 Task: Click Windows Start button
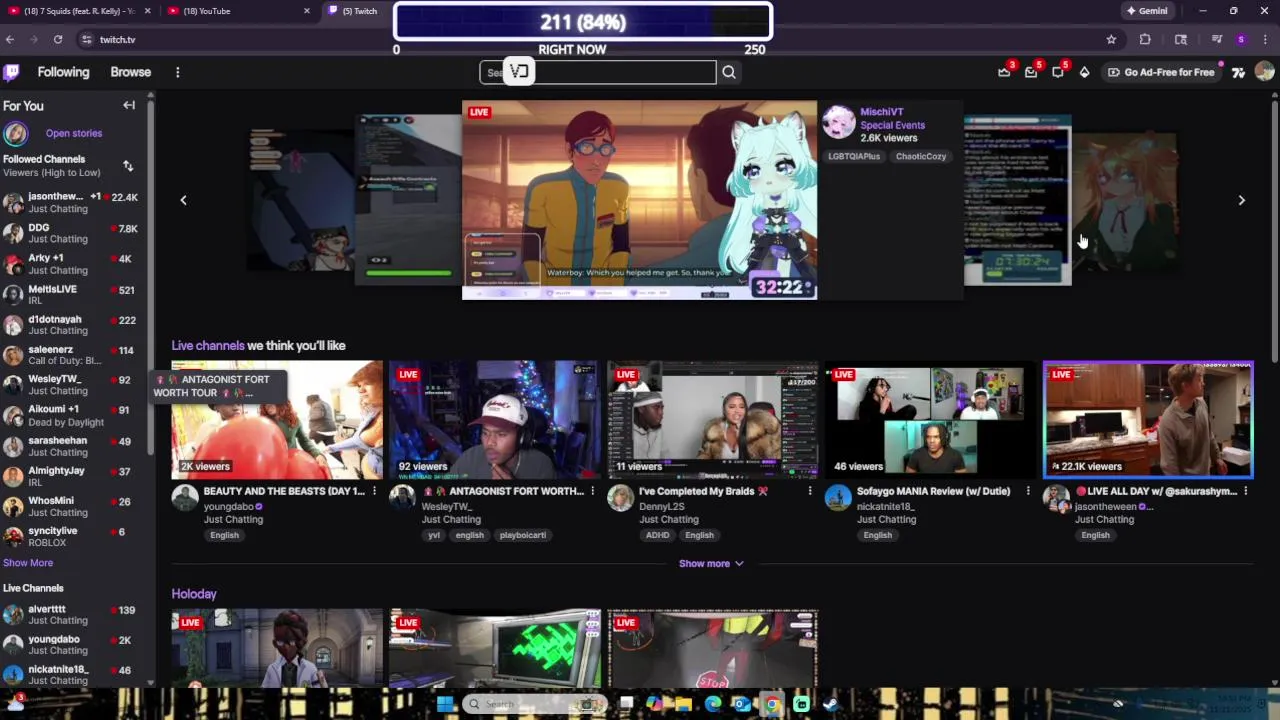tap(444, 704)
